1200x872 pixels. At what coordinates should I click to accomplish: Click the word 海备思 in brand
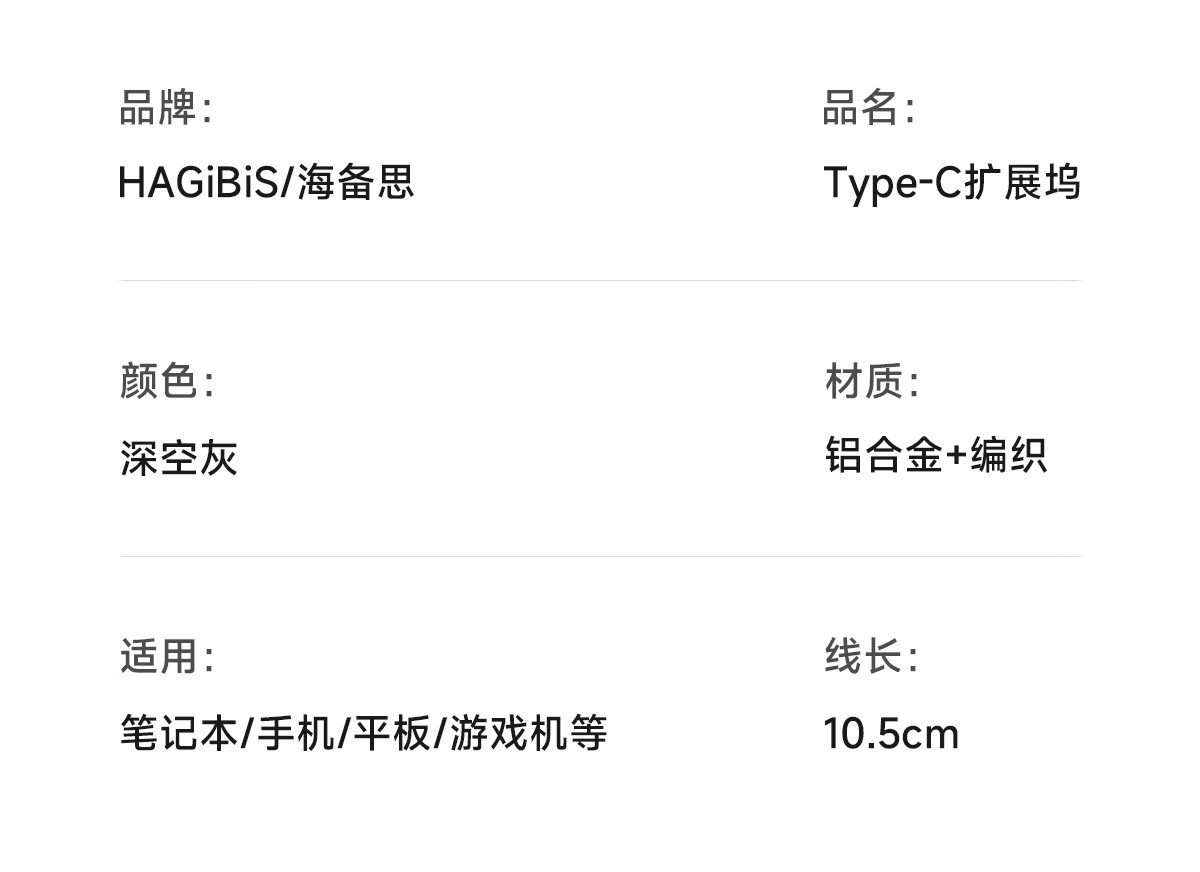[x=356, y=183]
